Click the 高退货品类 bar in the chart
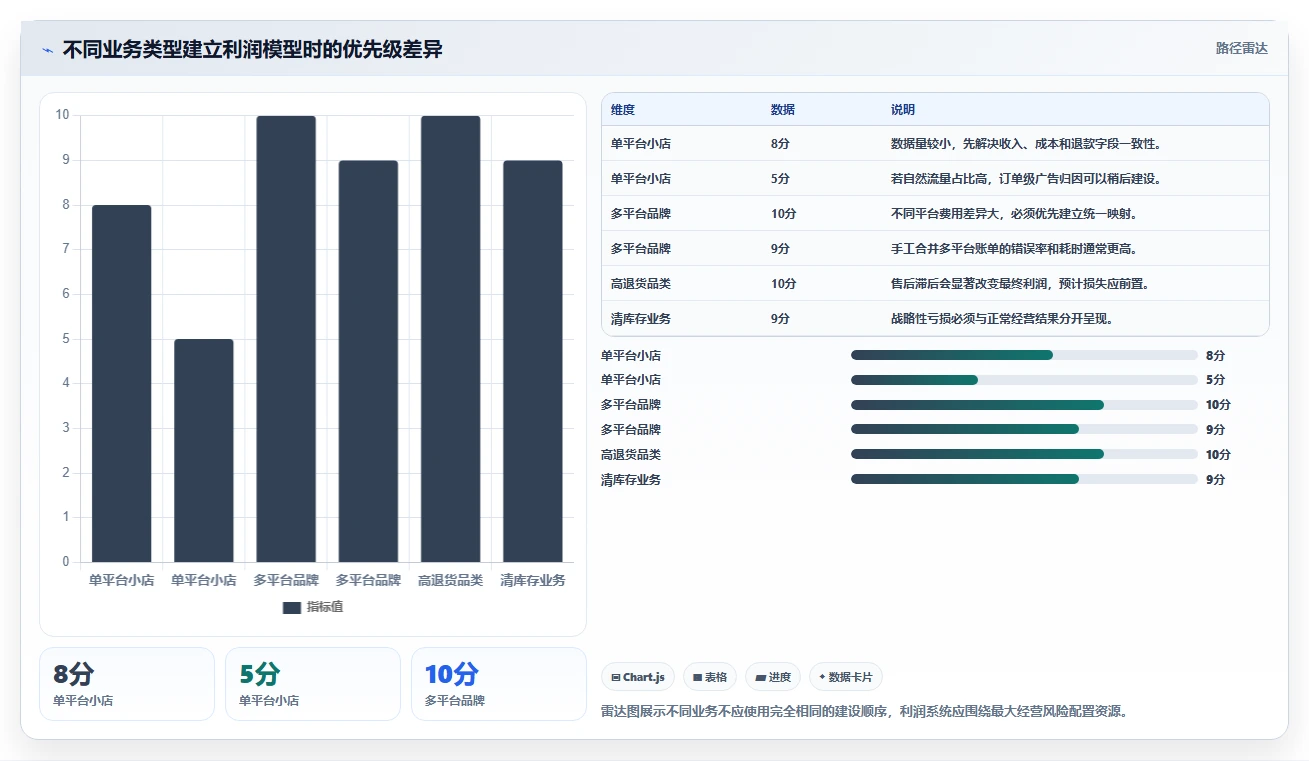This screenshot has height=761, width=1309. [450, 339]
